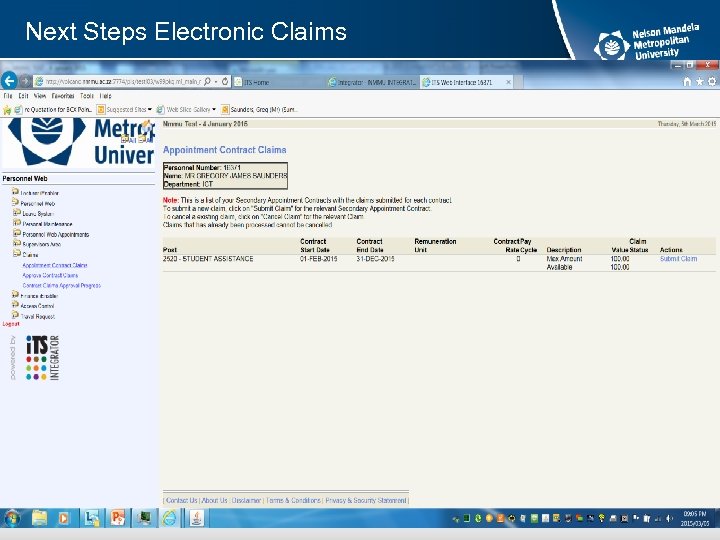Open the Tools menu
720x540 pixels.
tap(87, 96)
